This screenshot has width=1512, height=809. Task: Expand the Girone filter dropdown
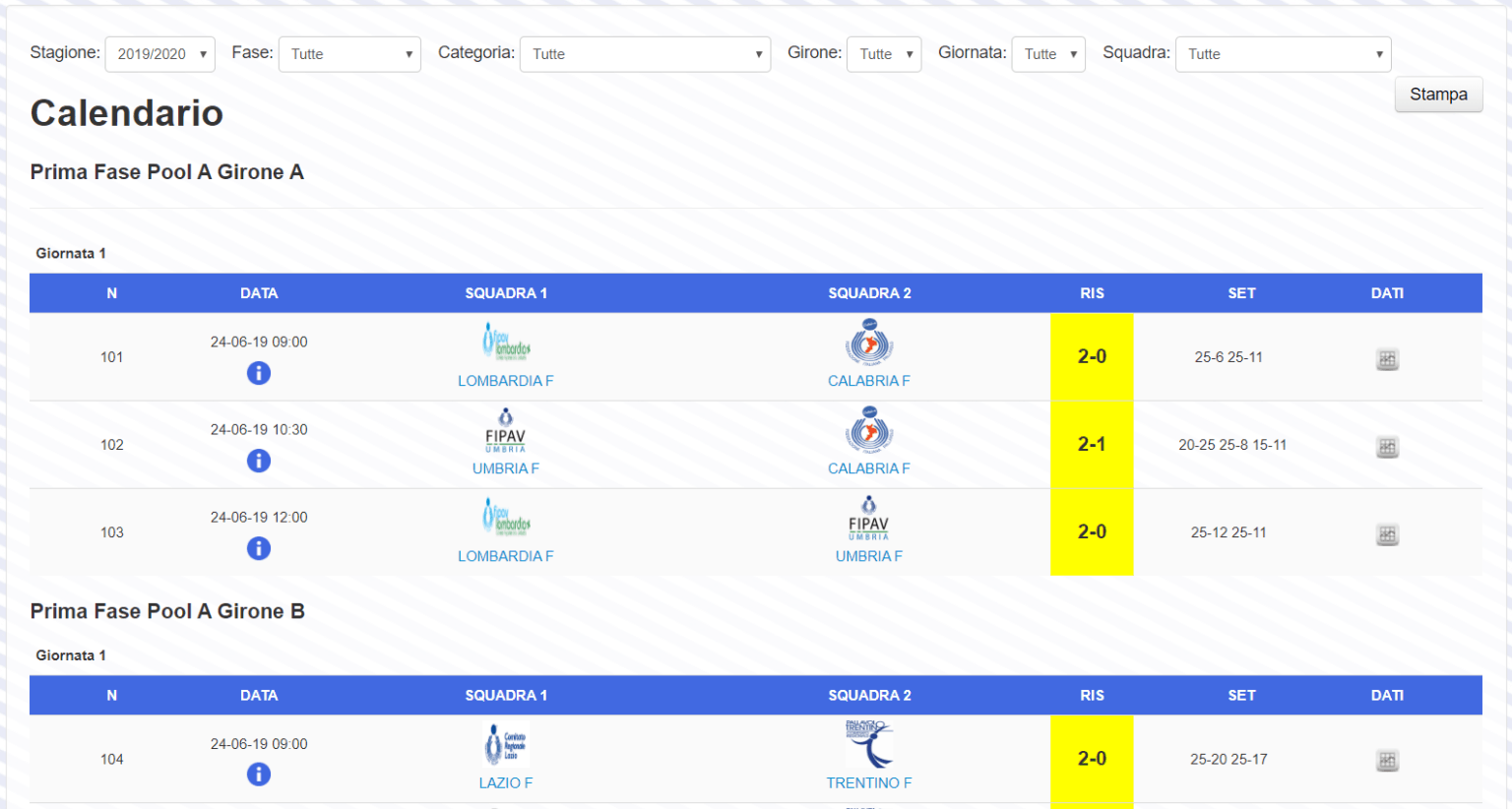[x=884, y=54]
